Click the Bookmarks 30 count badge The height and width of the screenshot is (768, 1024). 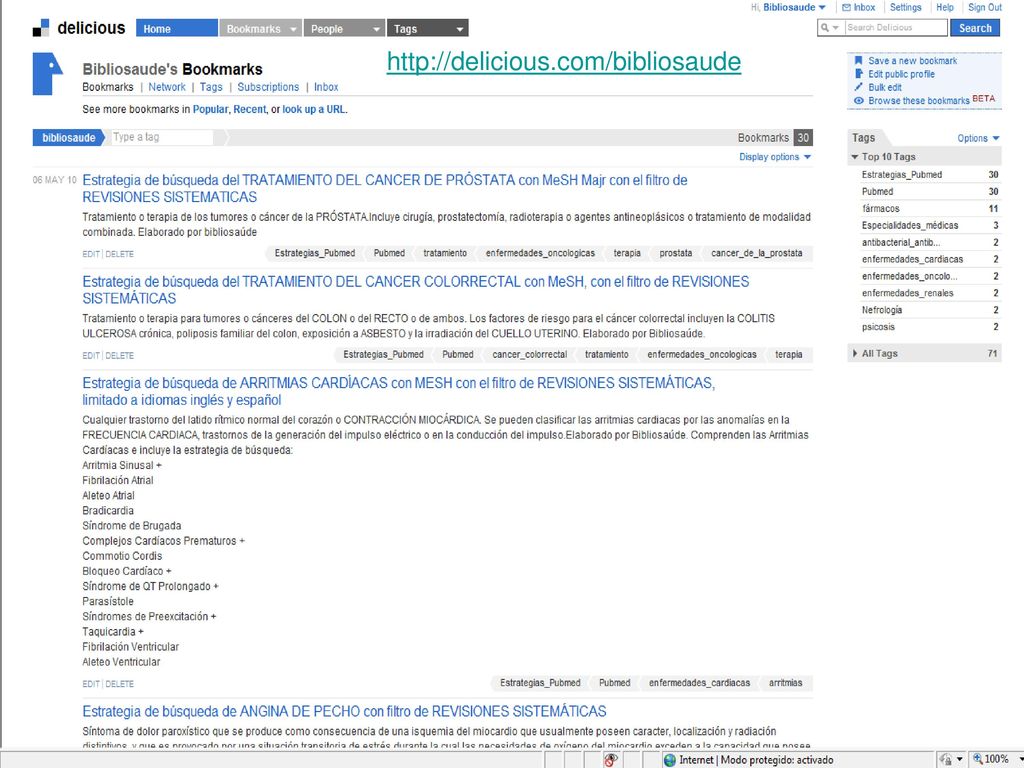[x=803, y=138]
